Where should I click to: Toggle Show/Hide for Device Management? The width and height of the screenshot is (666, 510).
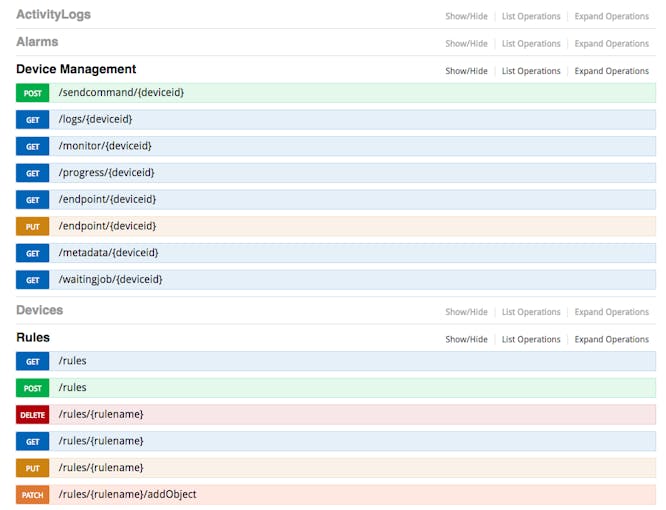click(x=466, y=71)
